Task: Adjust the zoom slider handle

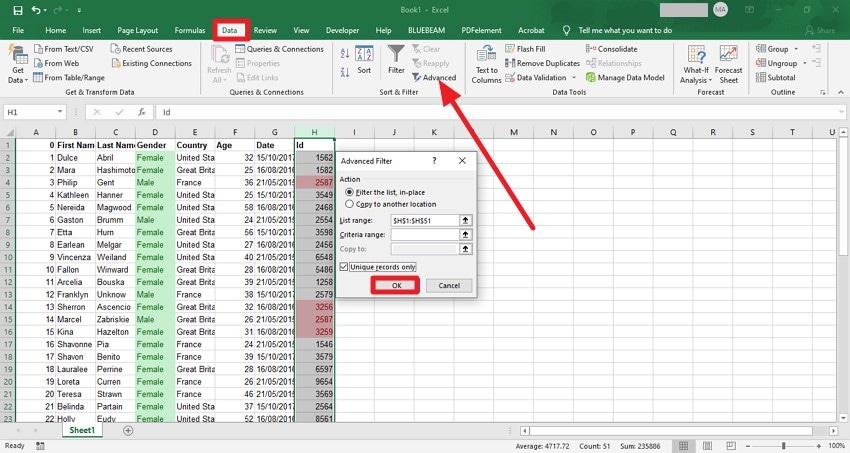Action: point(783,446)
